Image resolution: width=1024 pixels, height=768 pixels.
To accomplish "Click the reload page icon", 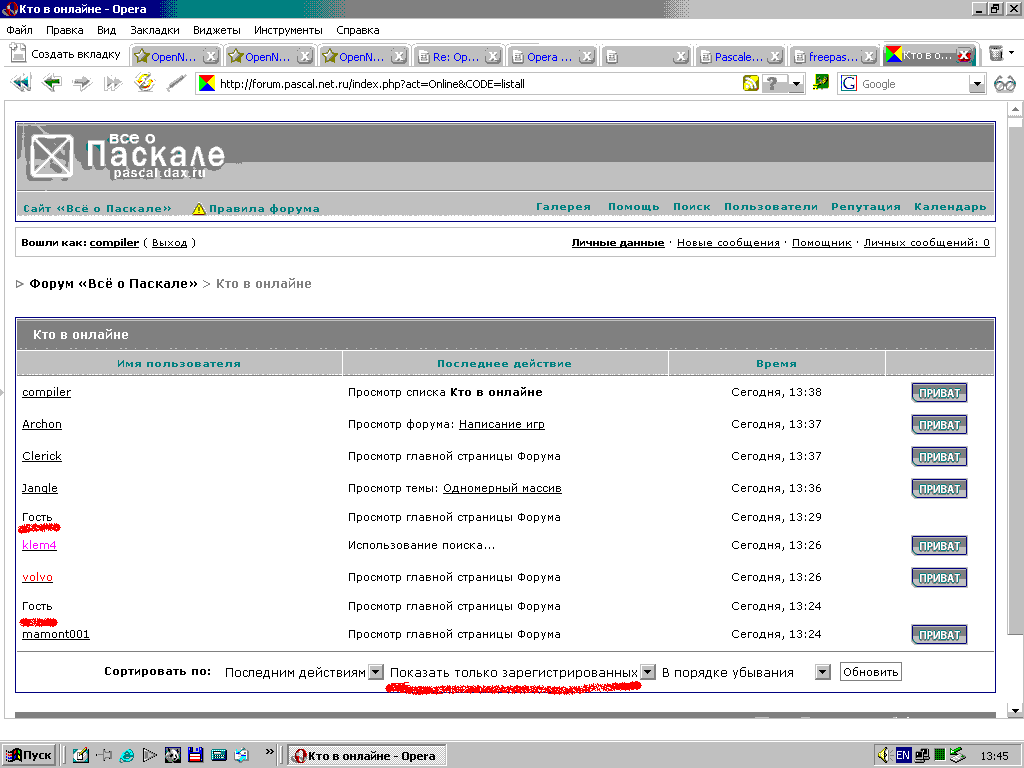I will click(145, 84).
